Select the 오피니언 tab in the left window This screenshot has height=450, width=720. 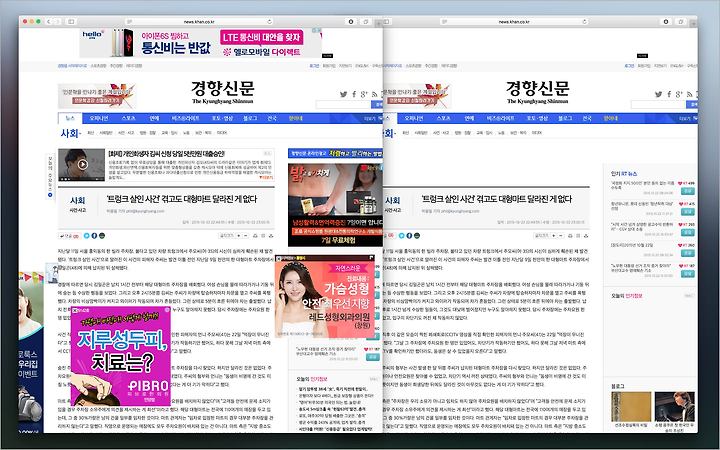tap(98, 118)
